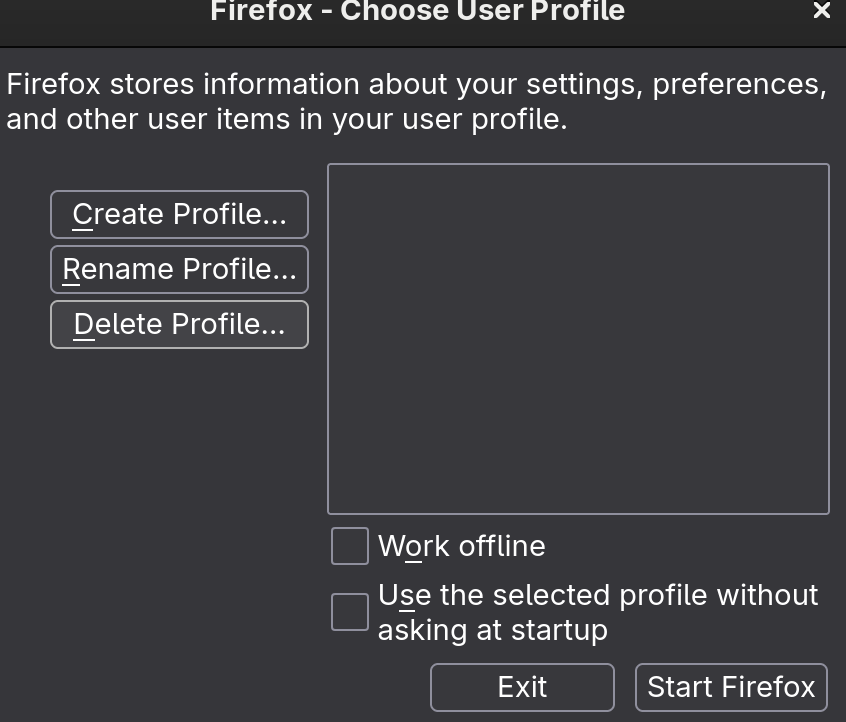Enable the Work offline checkbox

click(350, 547)
